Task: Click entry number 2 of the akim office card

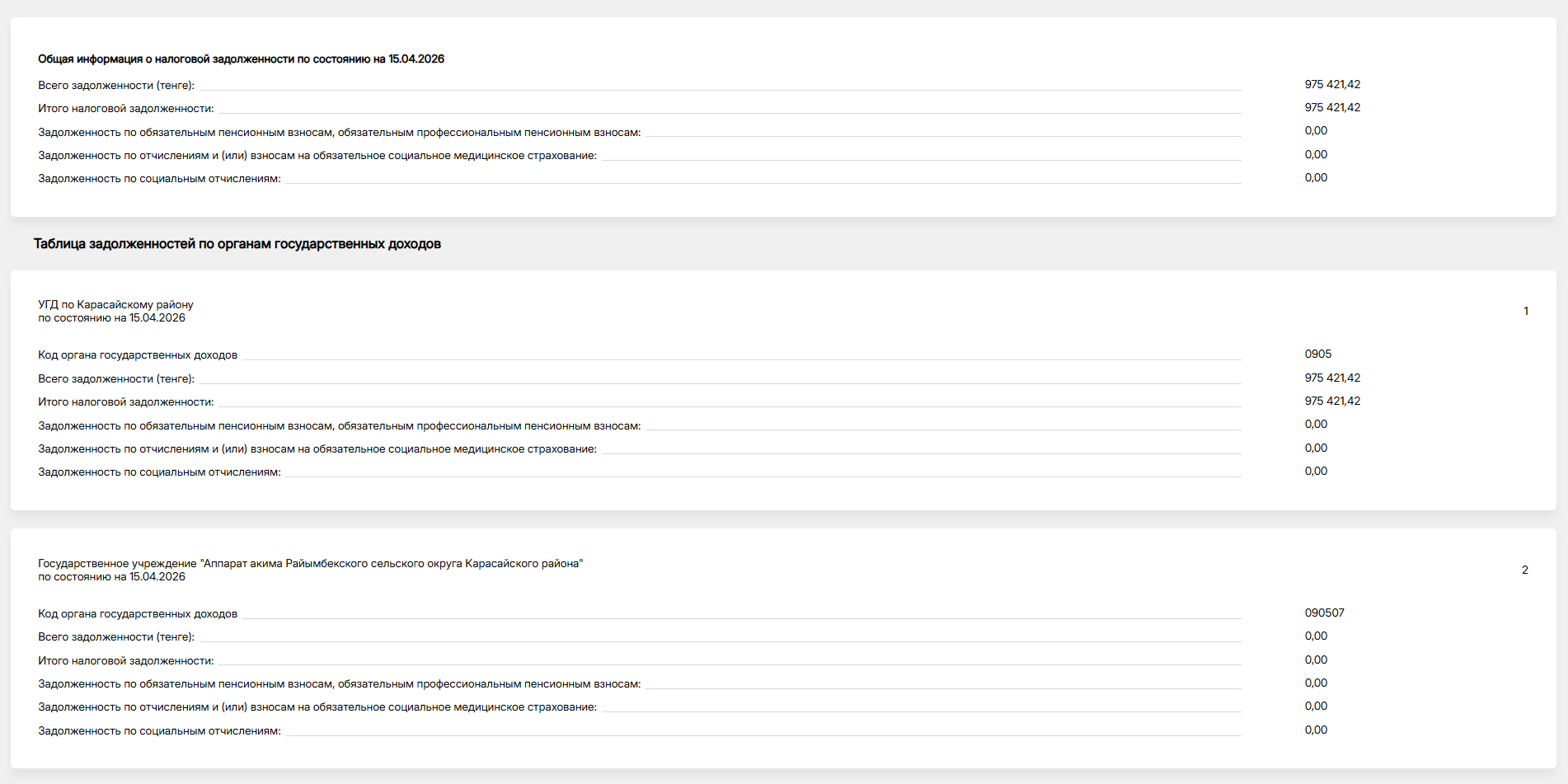Action: point(1524,570)
